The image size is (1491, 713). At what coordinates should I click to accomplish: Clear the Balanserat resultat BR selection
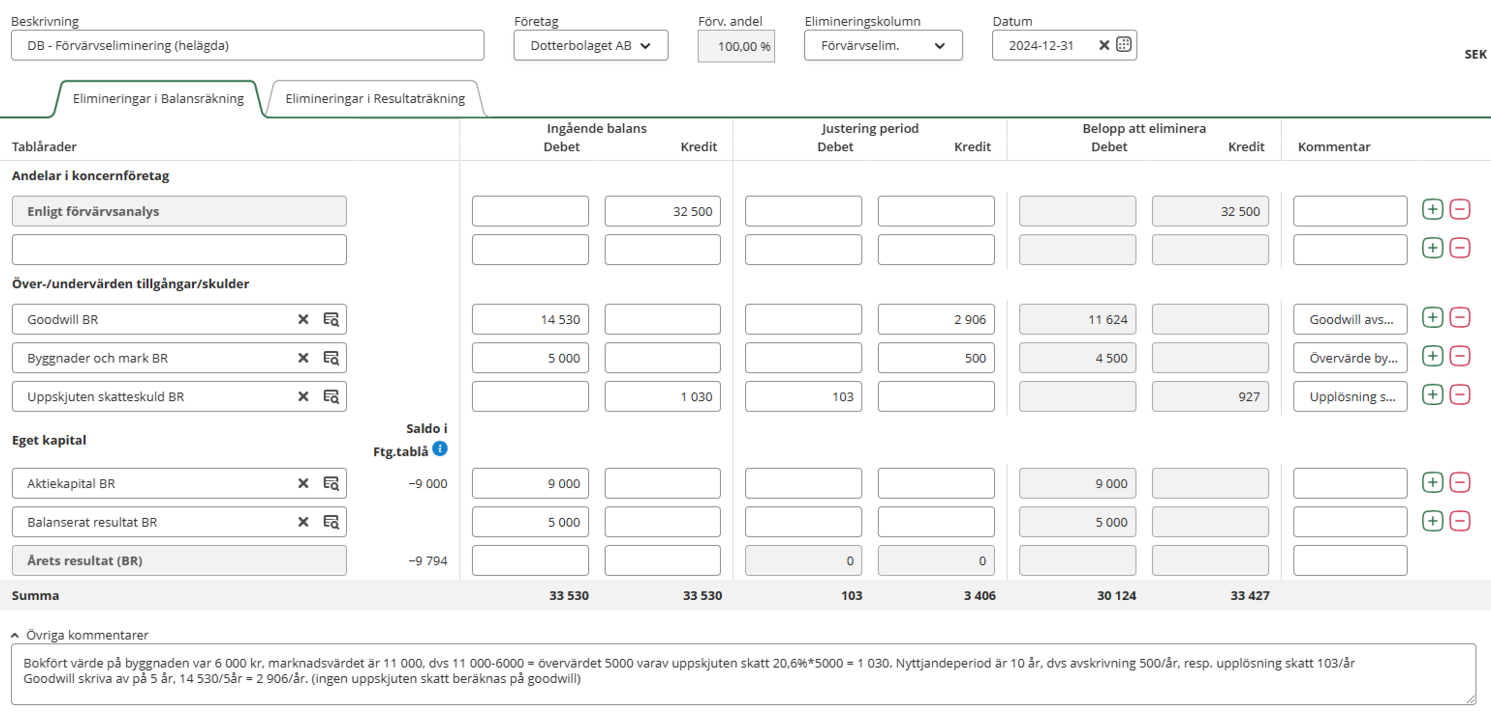(303, 522)
